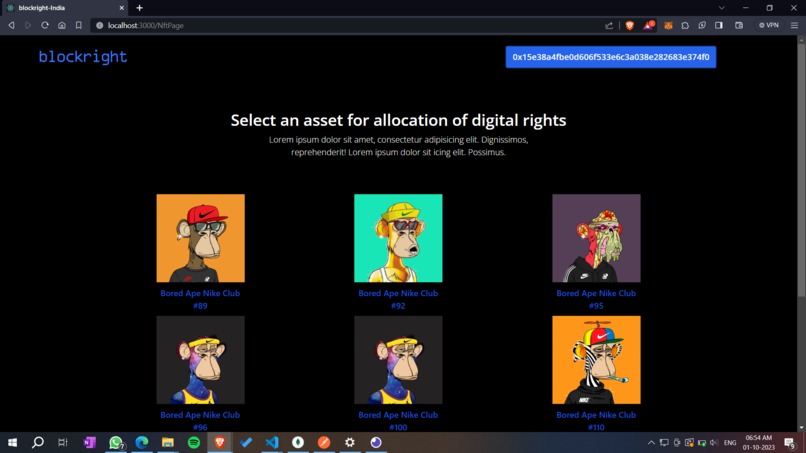Screen dimensions: 806x453
Task: Select Bored Ape Nike Club #96 image
Action: [x=200, y=360]
